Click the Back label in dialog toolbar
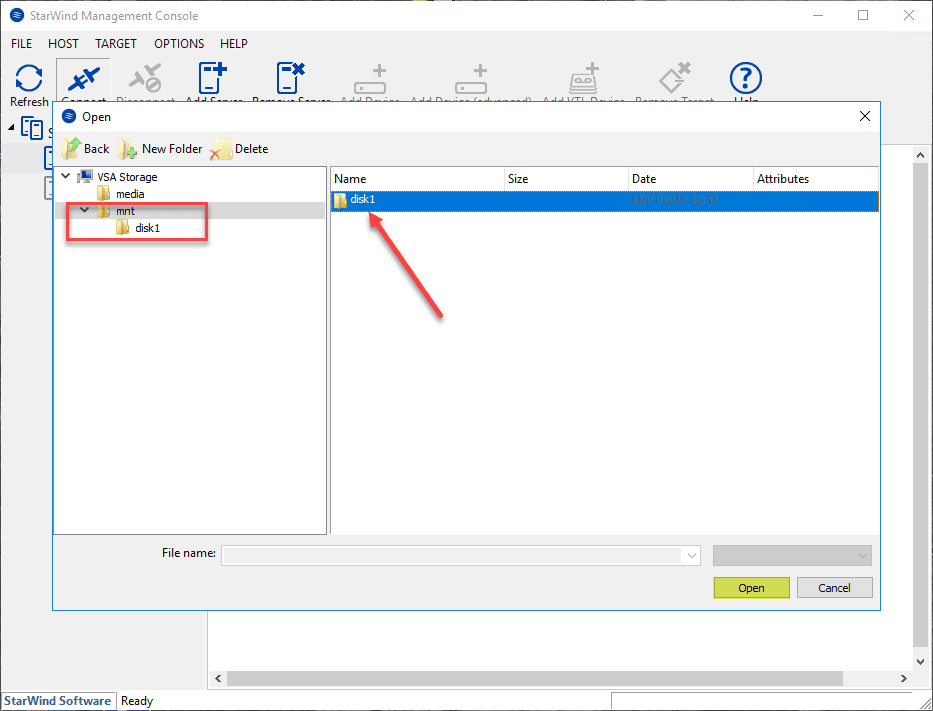Image resolution: width=933 pixels, height=711 pixels. click(96, 149)
